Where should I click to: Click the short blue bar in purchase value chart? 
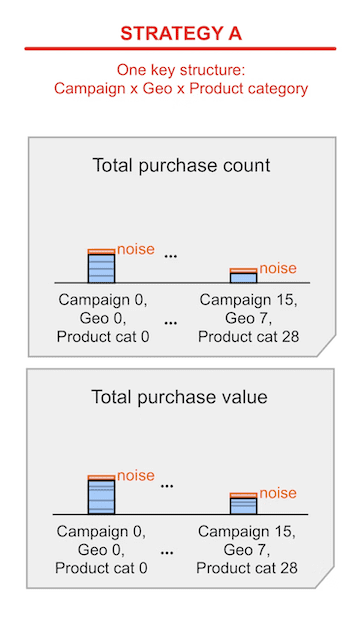click(244, 506)
